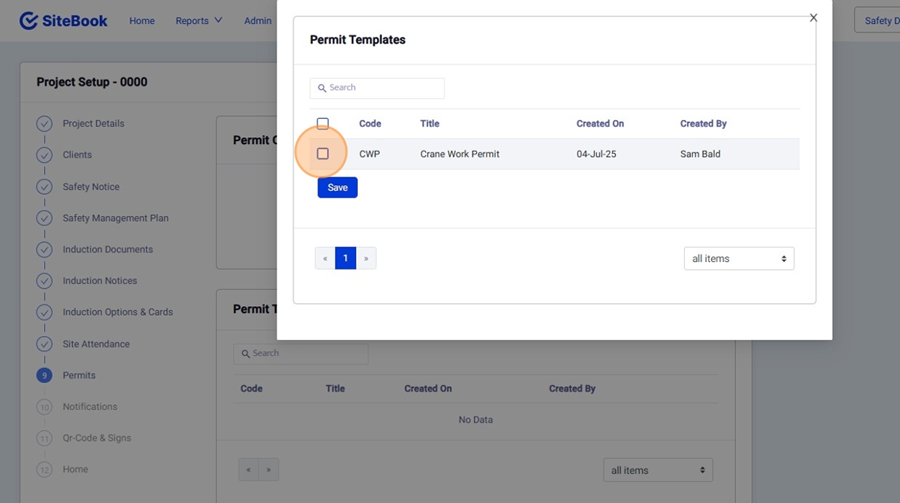Select page 1 in dialog pagination

click(345, 258)
